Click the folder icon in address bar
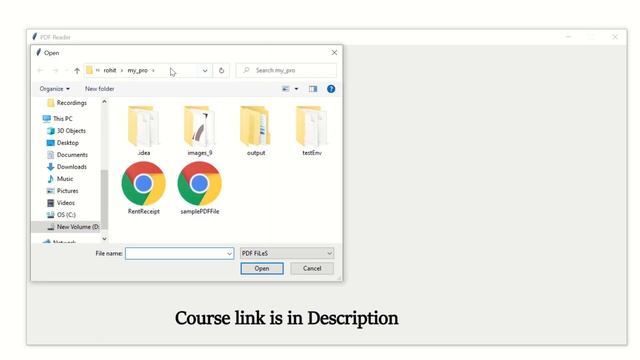 coord(89,70)
